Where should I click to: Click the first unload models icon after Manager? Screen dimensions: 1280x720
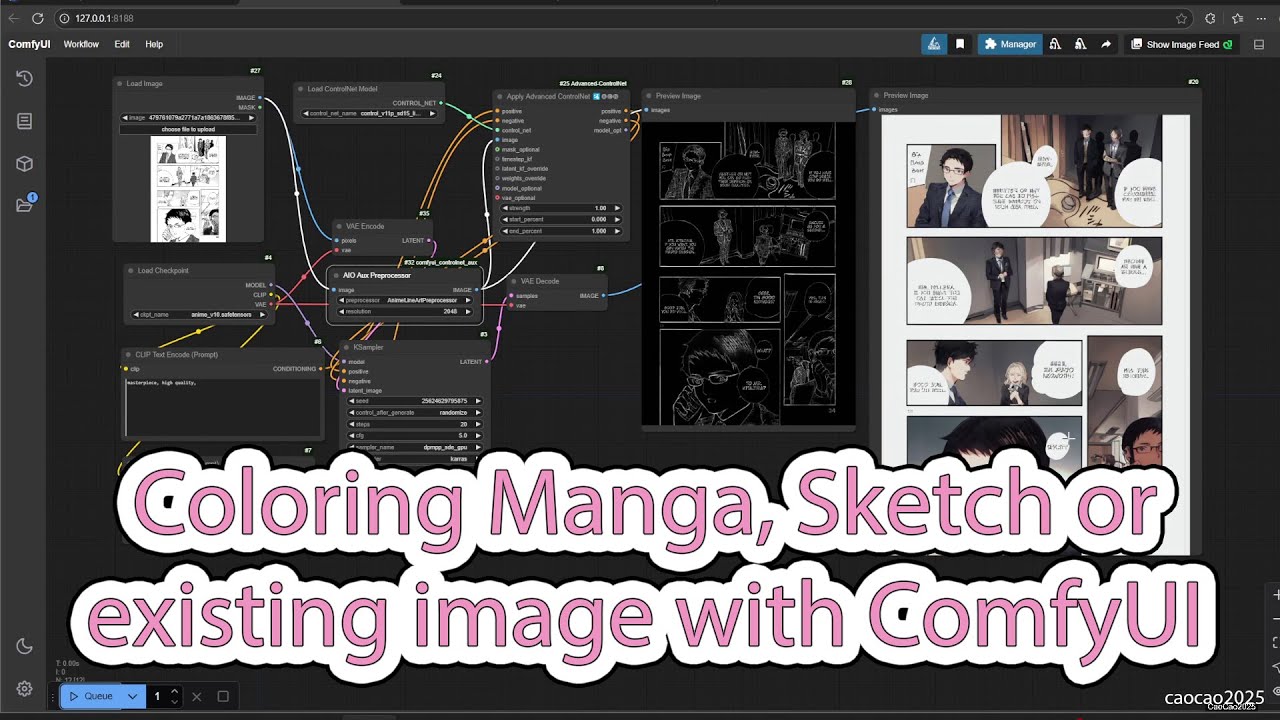click(x=1055, y=44)
